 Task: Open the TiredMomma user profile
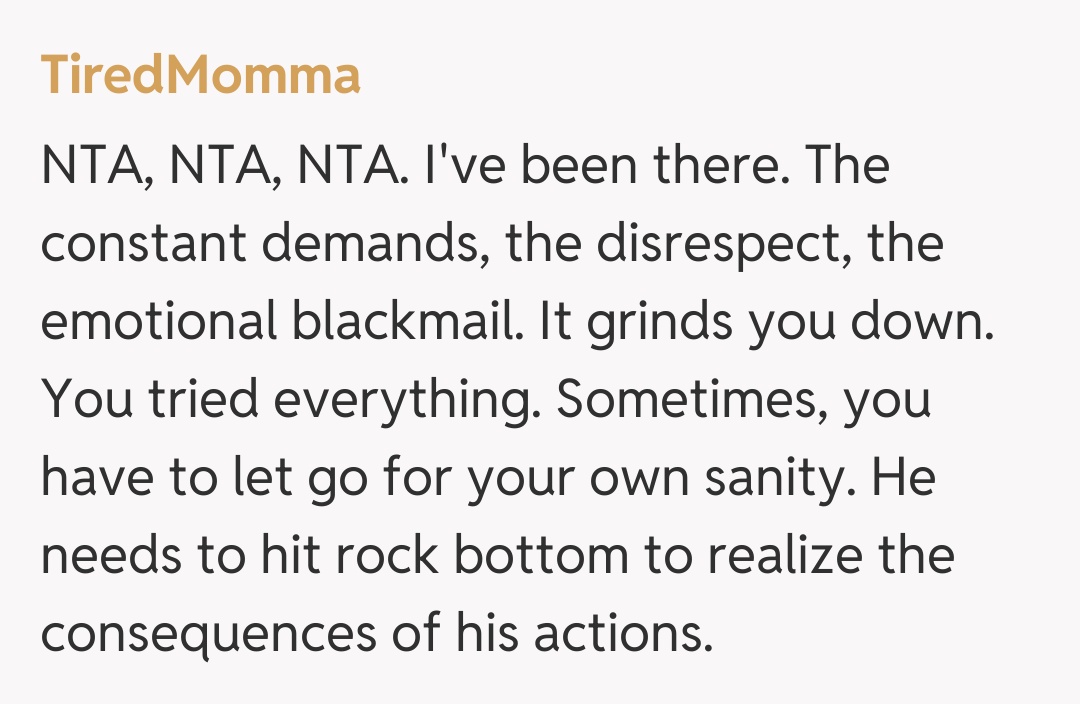click(200, 76)
